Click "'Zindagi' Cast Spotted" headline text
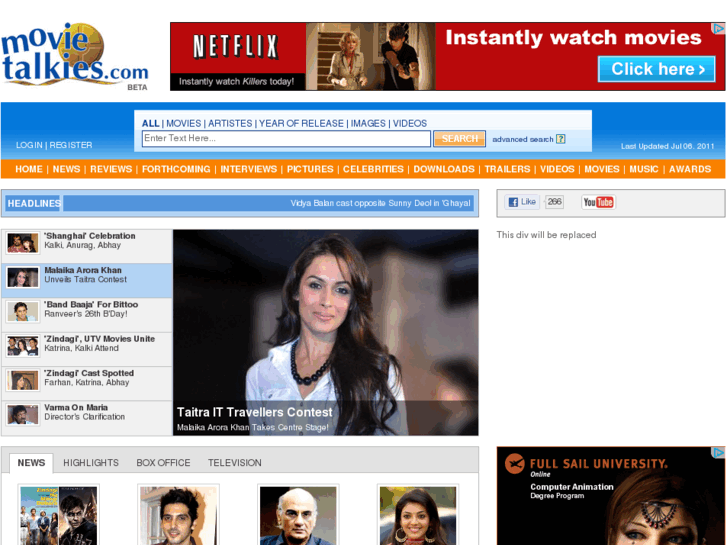 coord(89,373)
